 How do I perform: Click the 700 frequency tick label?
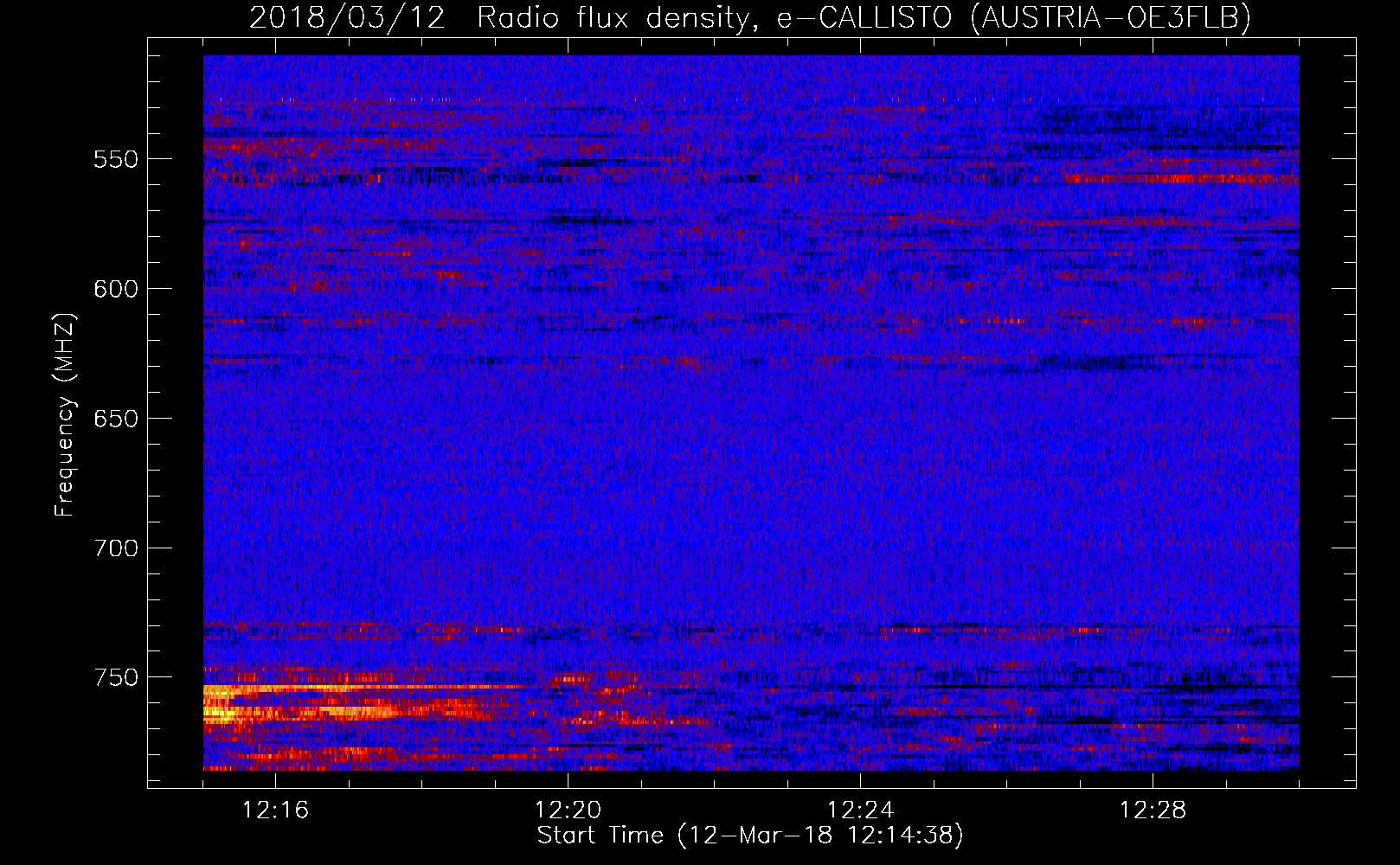click(116, 549)
